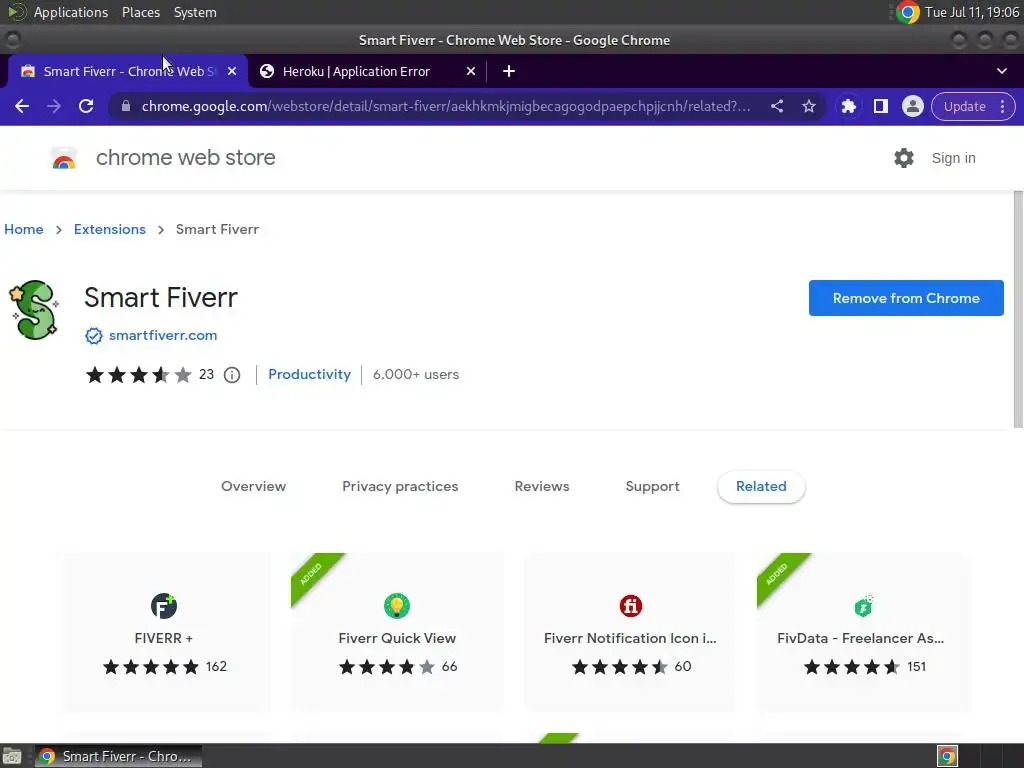Bookmark this tab with the star icon
The image size is (1024, 768).
click(808, 106)
